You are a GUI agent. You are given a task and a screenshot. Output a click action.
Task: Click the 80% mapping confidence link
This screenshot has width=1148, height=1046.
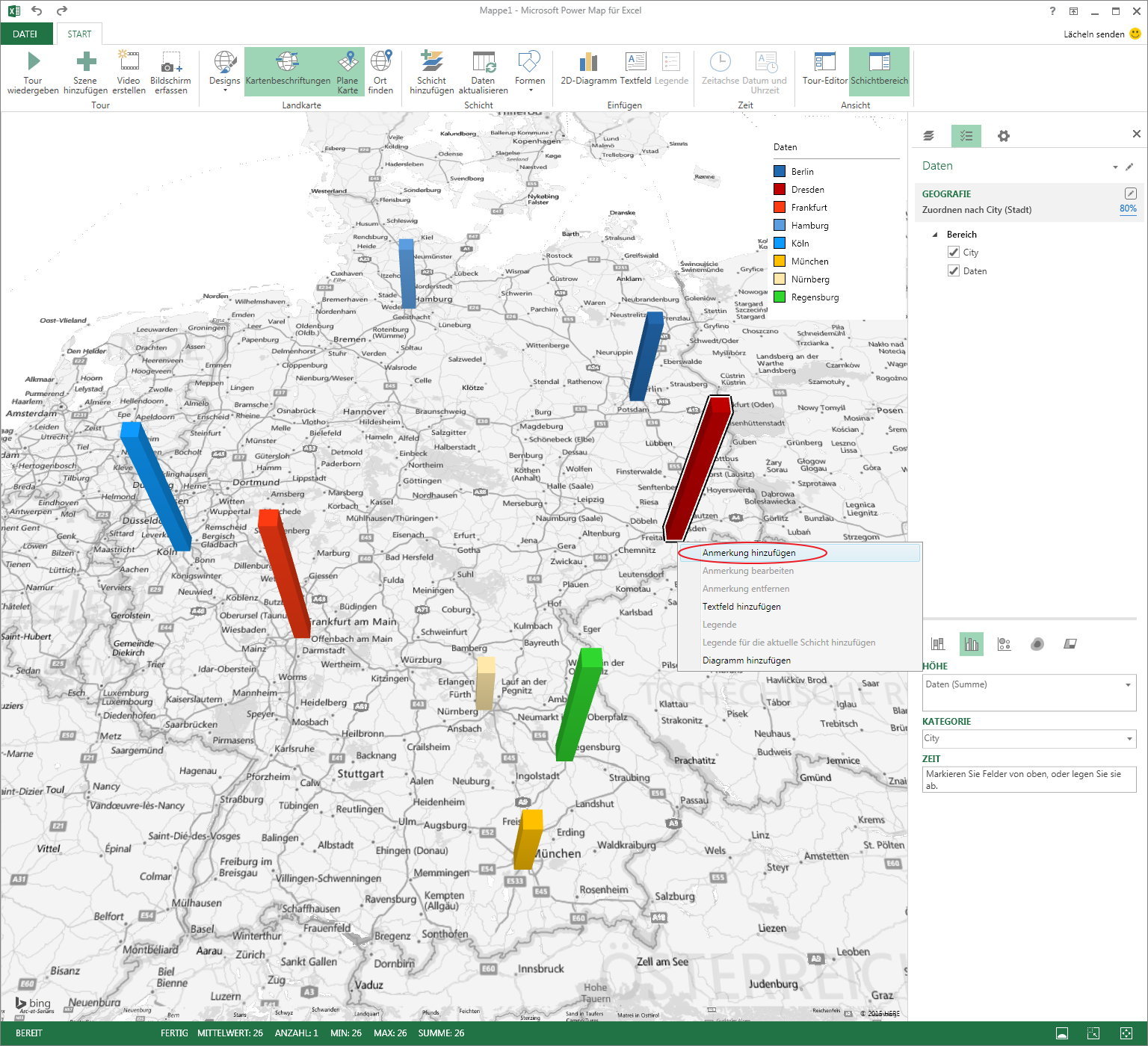(x=1128, y=209)
